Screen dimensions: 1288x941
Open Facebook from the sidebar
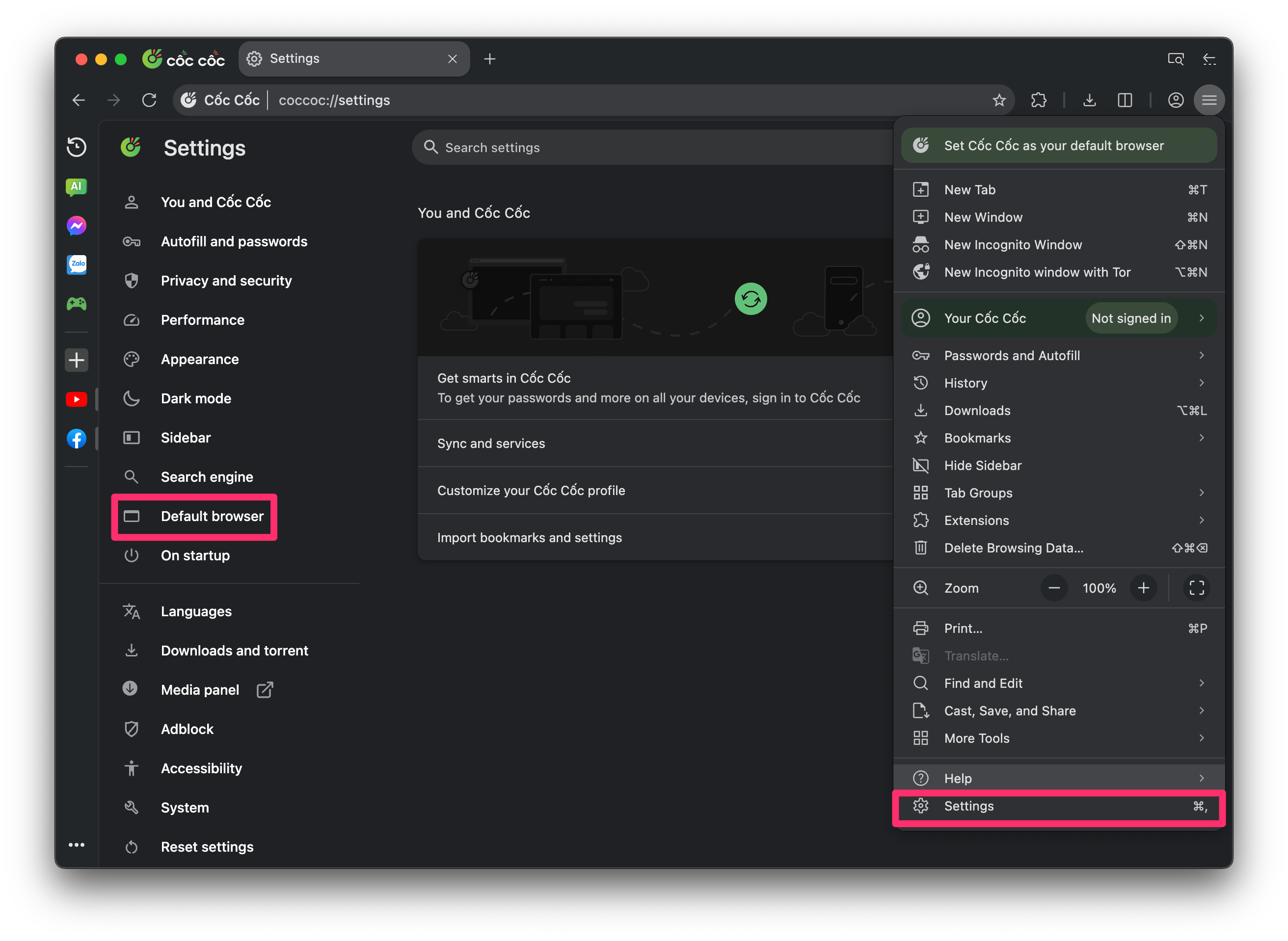click(77, 439)
